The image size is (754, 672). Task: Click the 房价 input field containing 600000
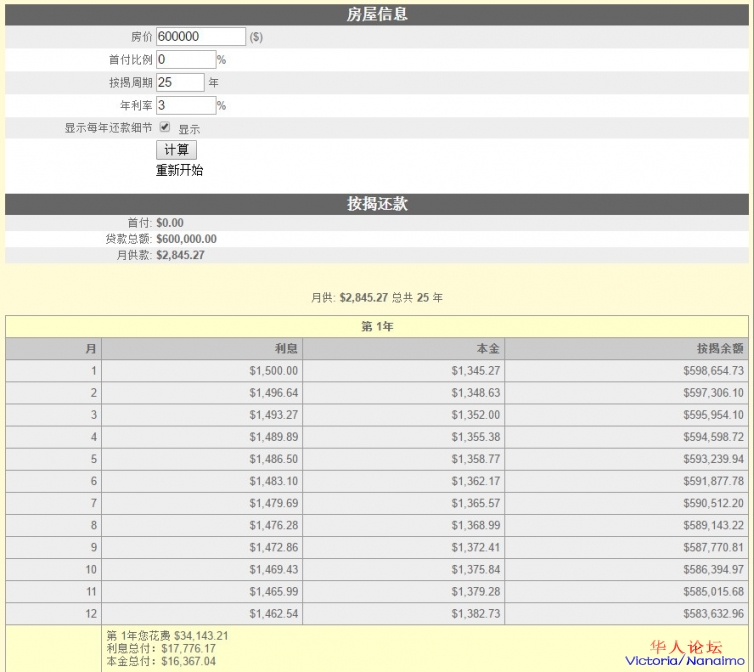coord(200,37)
